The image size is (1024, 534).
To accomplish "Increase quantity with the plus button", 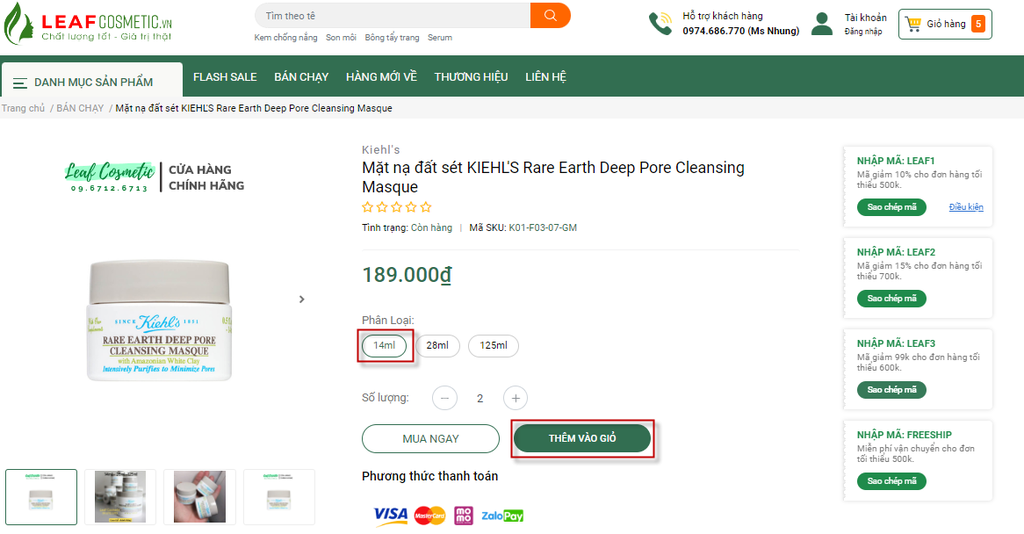I will click(x=515, y=398).
